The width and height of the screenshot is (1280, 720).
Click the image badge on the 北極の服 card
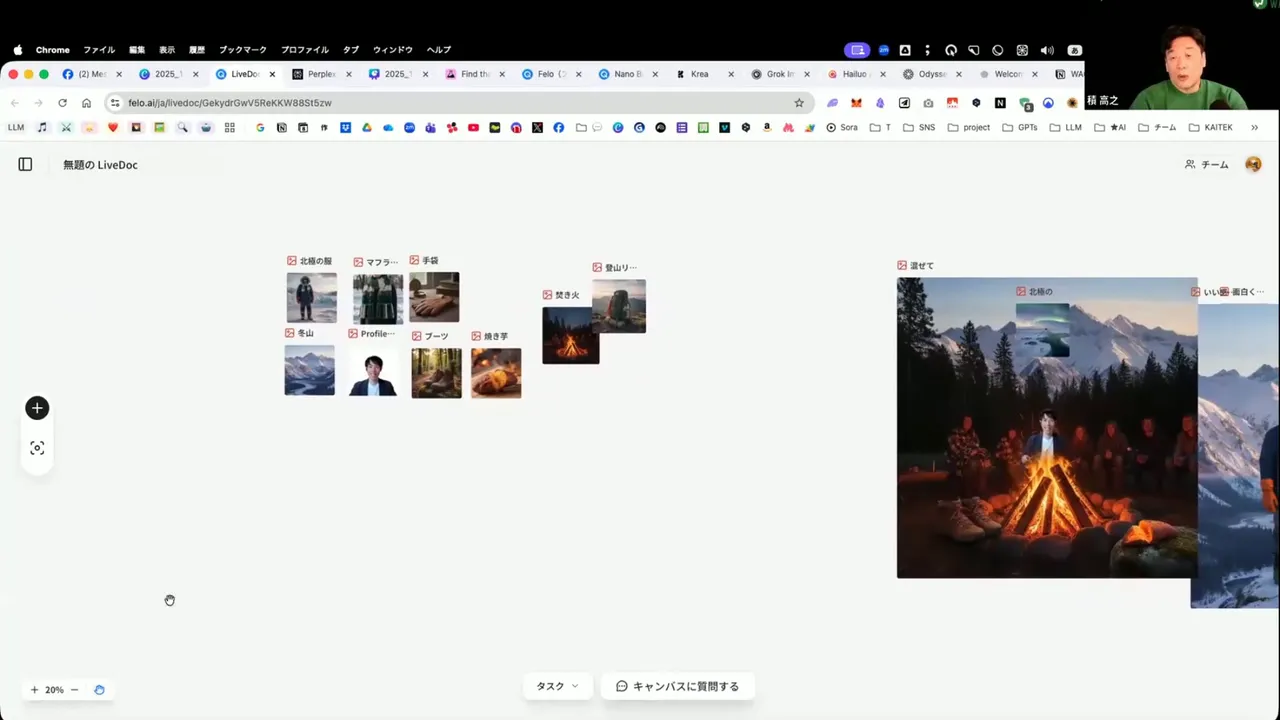pos(291,260)
